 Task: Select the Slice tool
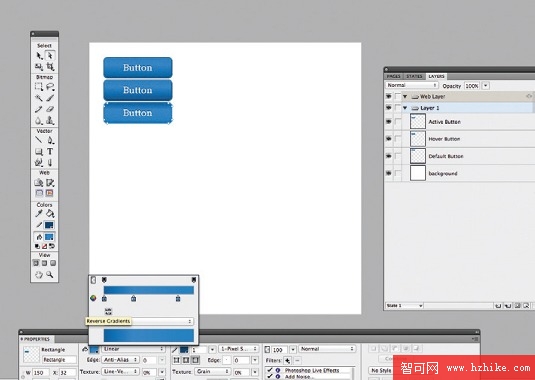pyautogui.click(x=50, y=182)
